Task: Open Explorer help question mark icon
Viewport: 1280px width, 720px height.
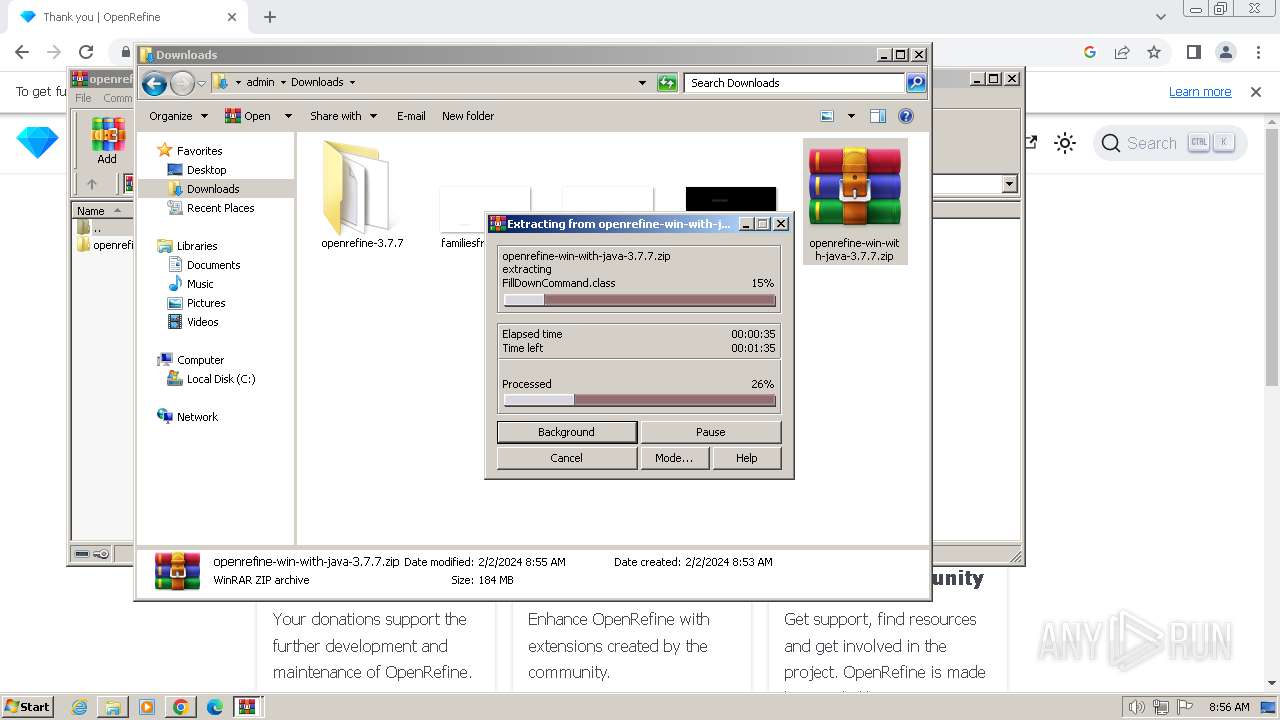Action: [x=906, y=116]
